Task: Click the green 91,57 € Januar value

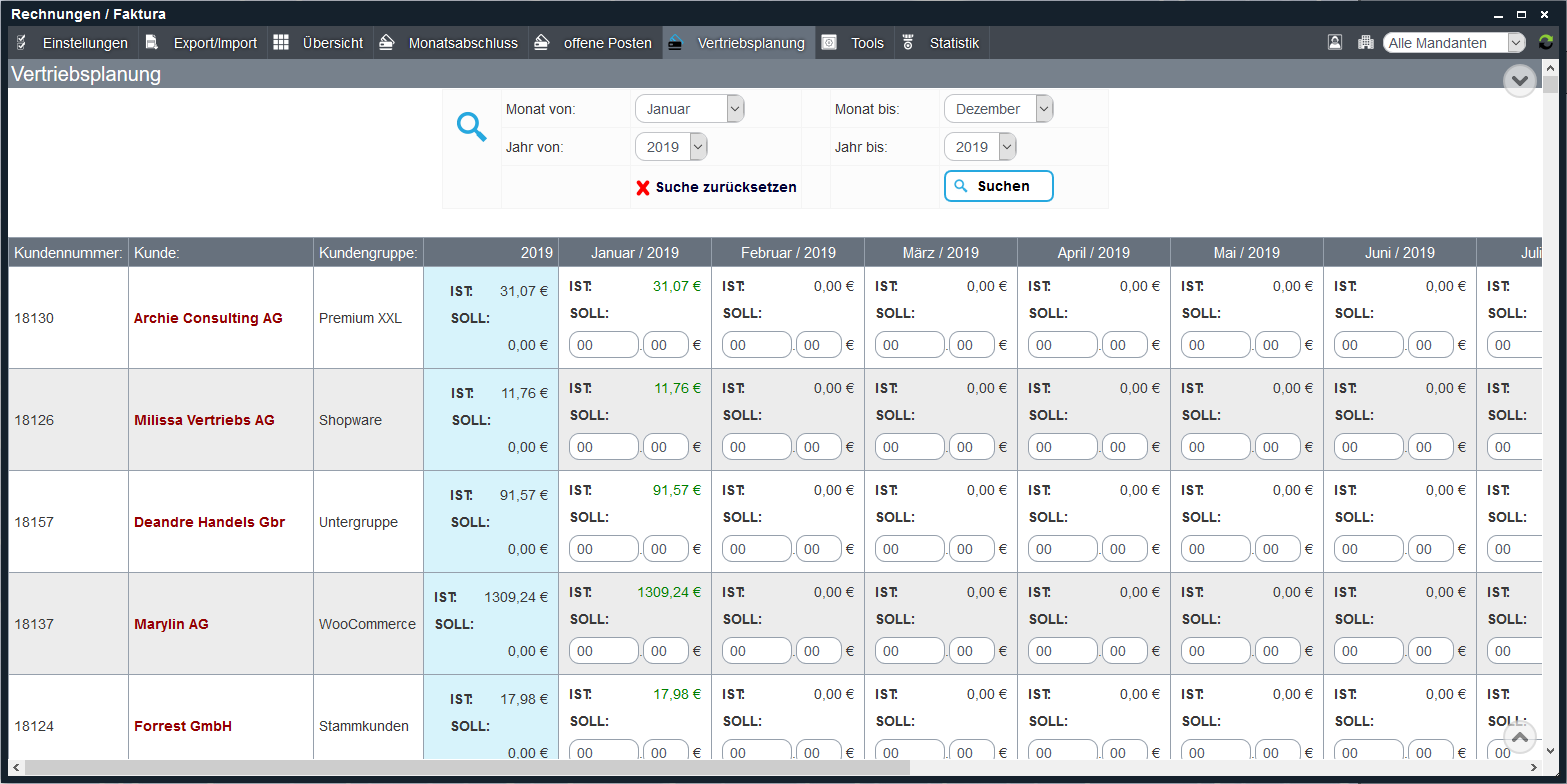Action: (x=677, y=490)
